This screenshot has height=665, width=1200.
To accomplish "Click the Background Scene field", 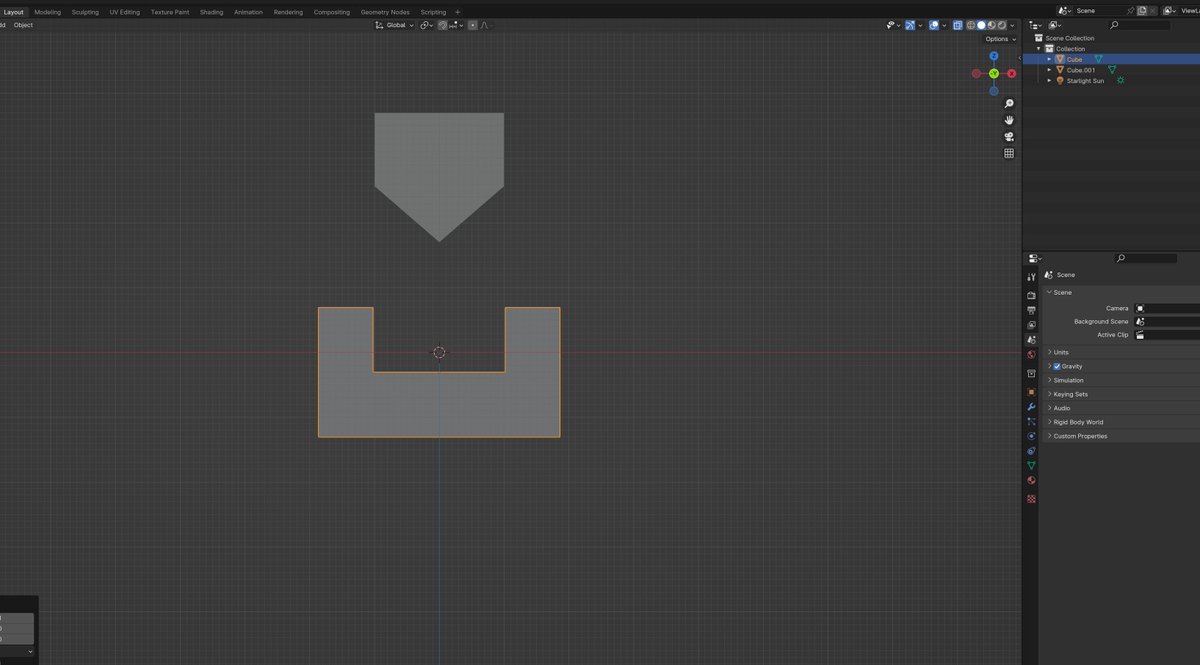I will tap(1167, 322).
